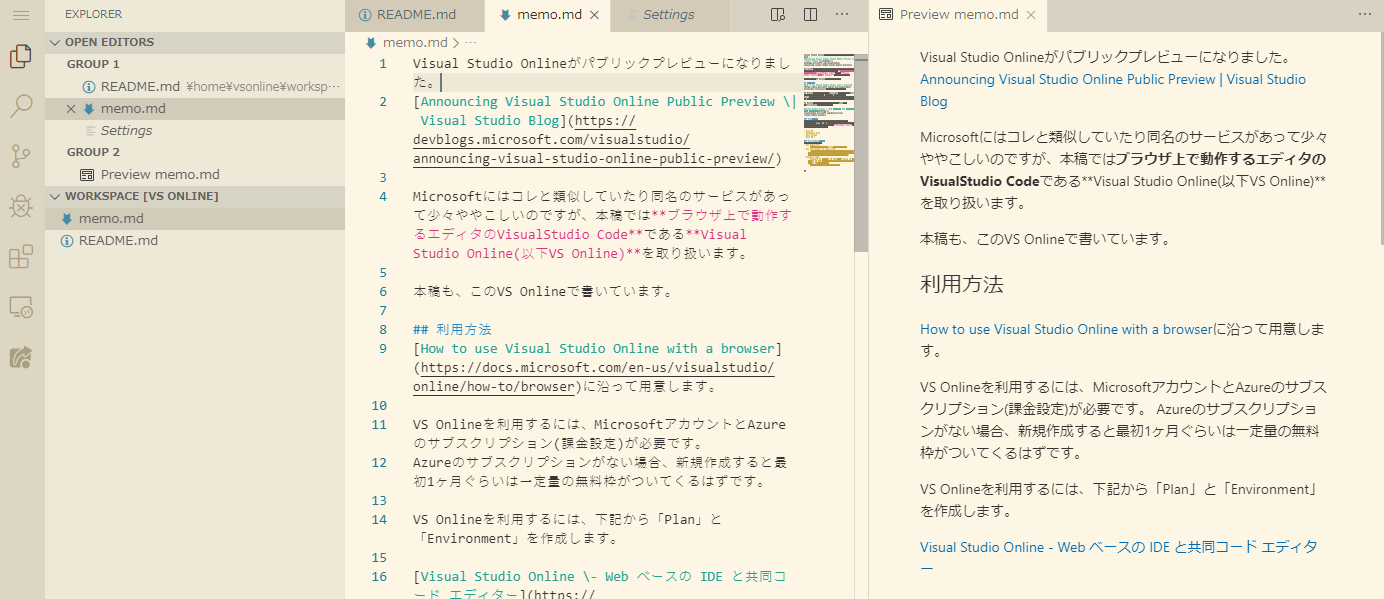
Task: Click the 利用方法 heading in preview
Action: (962, 284)
